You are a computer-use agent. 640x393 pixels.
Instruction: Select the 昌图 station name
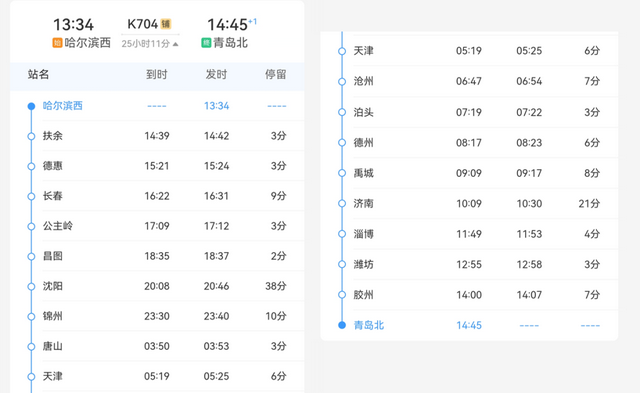53,256
